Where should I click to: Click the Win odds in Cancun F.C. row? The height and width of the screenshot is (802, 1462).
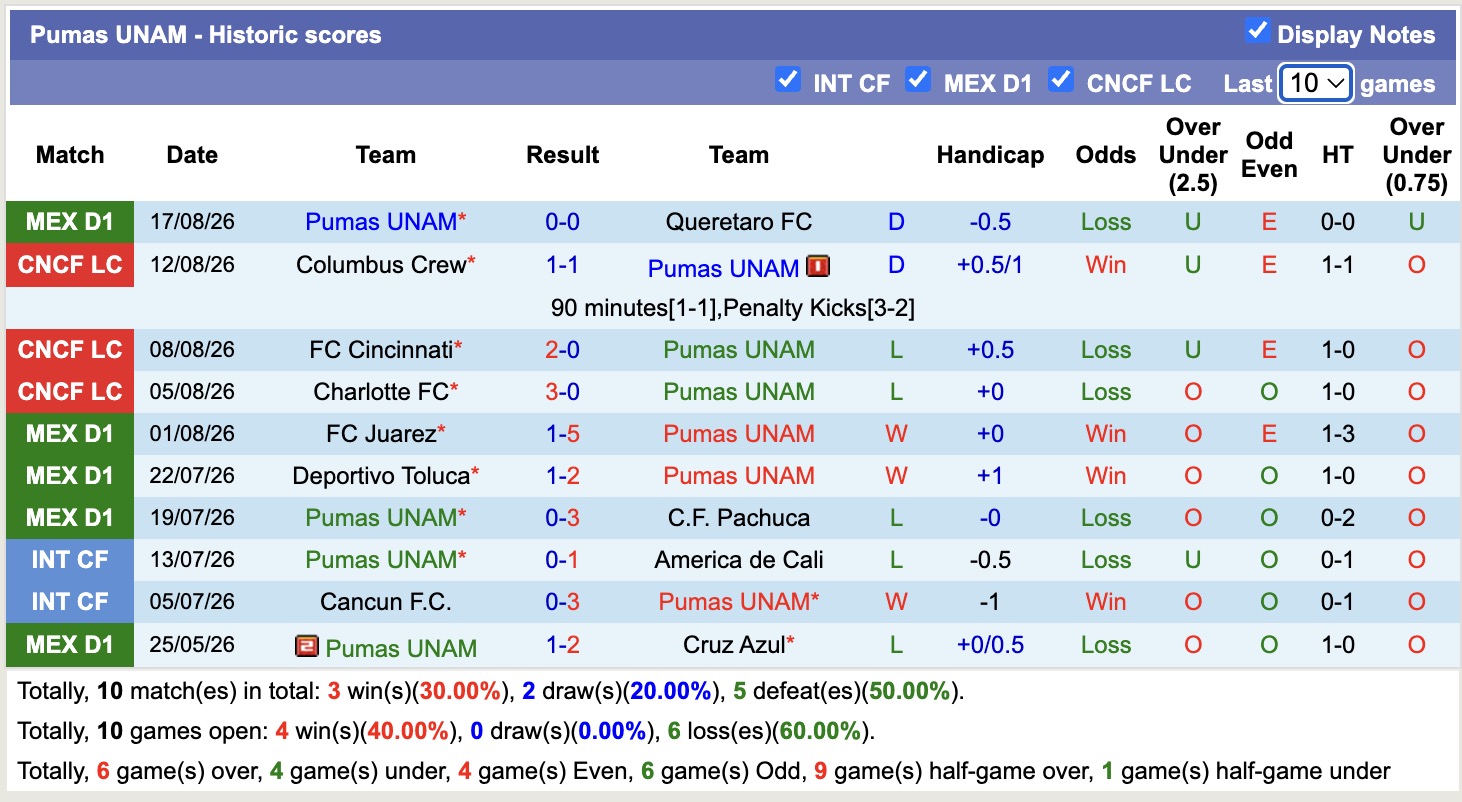(1106, 602)
